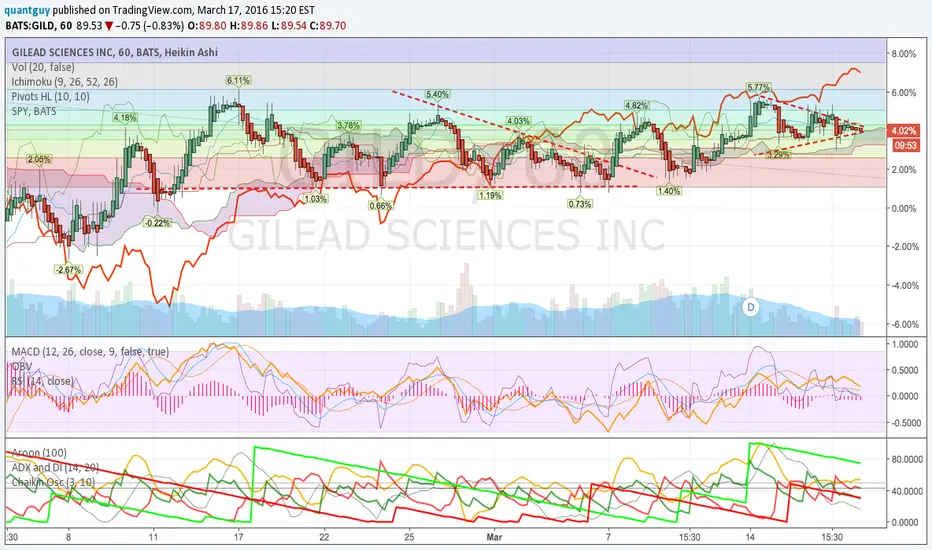932x550 pixels.
Task: Click the 0.66% pivot low label
Action: [x=380, y=206]
